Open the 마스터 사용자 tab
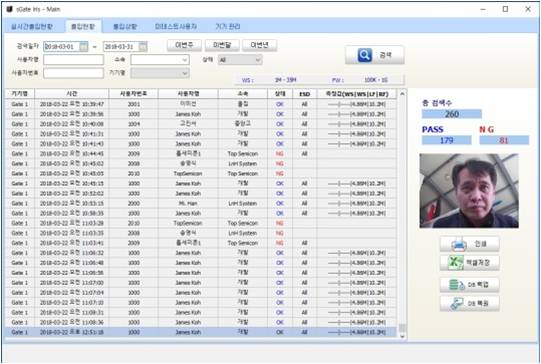 tap(176, 26)
